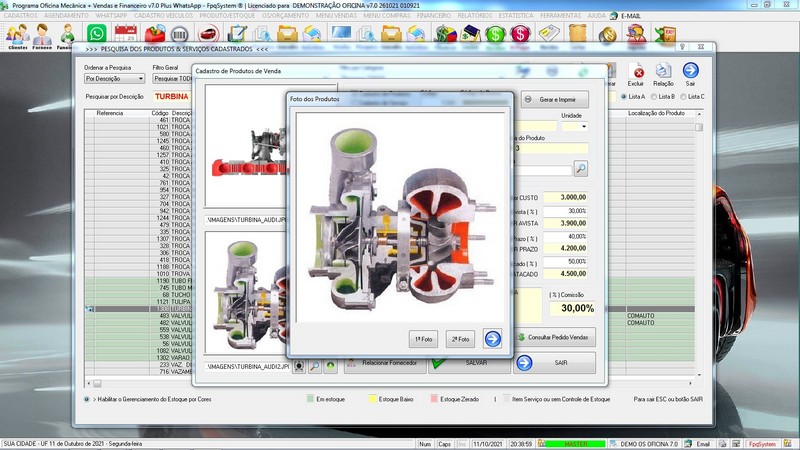Open the barcode icon in toolbar

pyautogui.click(x=180, y=34)
